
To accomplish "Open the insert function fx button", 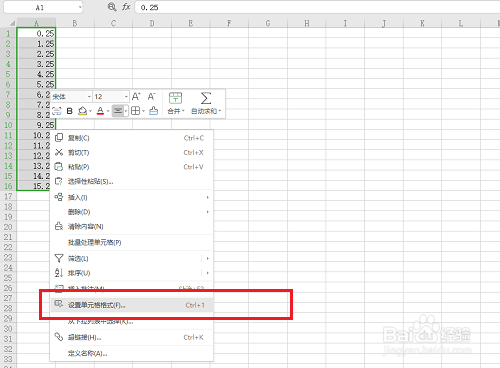I will pos(126,7).
